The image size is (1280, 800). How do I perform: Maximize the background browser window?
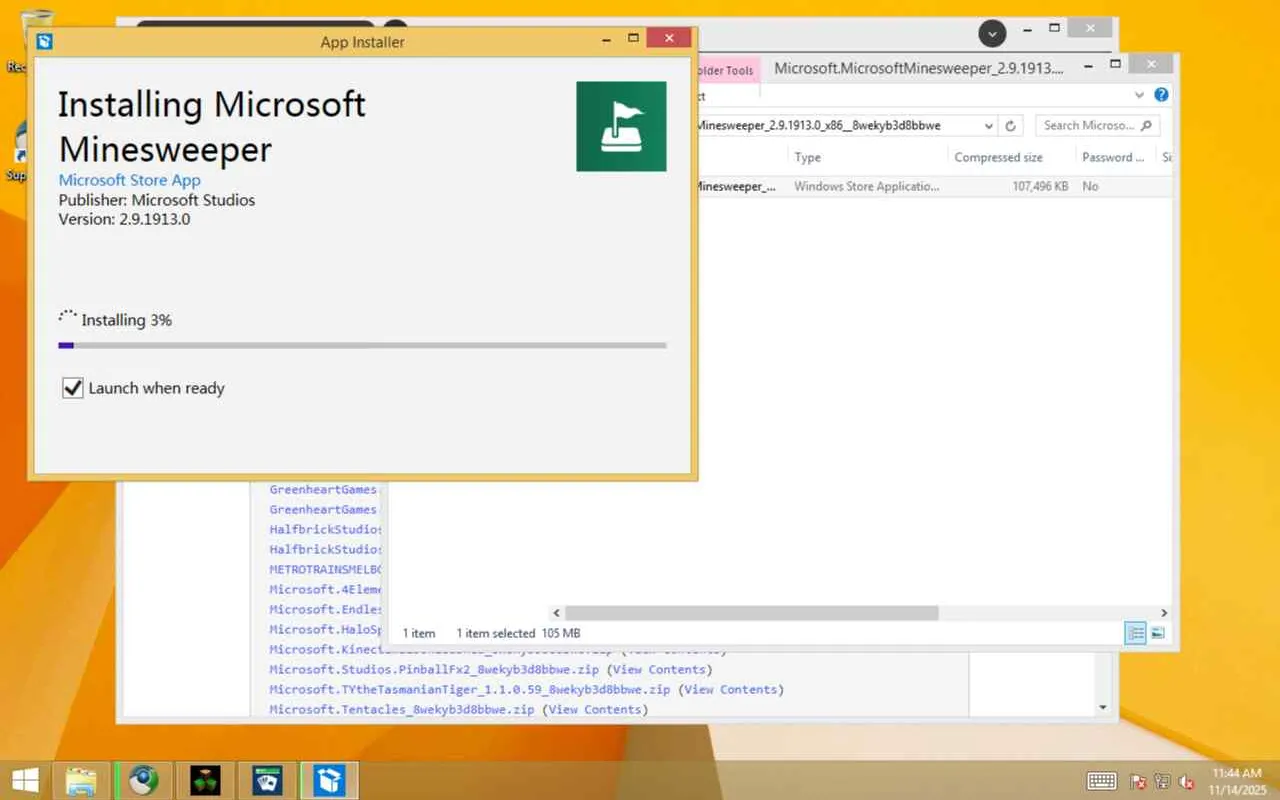pos(1054,28)
